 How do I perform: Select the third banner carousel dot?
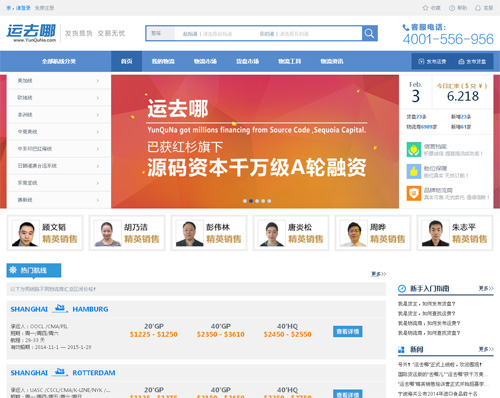257,201
